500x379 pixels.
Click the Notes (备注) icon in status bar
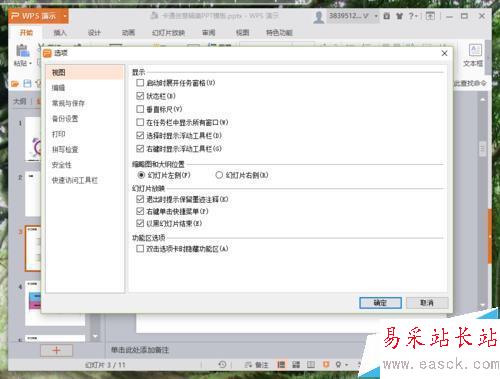click(x=256, y=365)
